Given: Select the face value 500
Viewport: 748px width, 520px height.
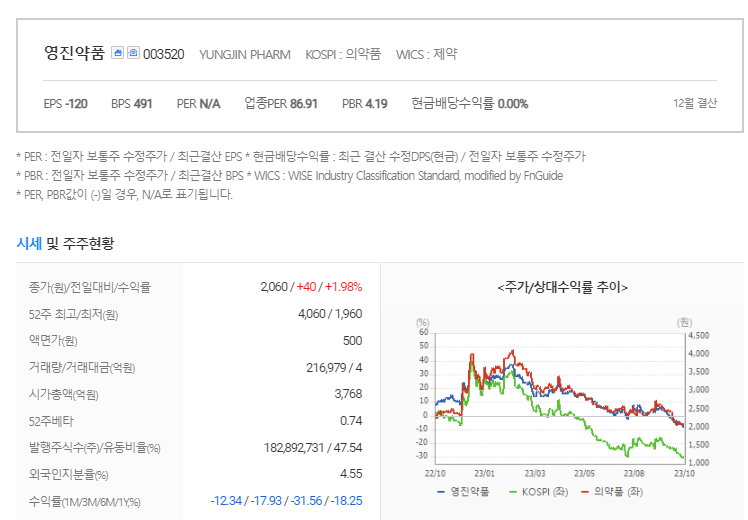Looking at the screenshot, I should click(x=353, y=341).
